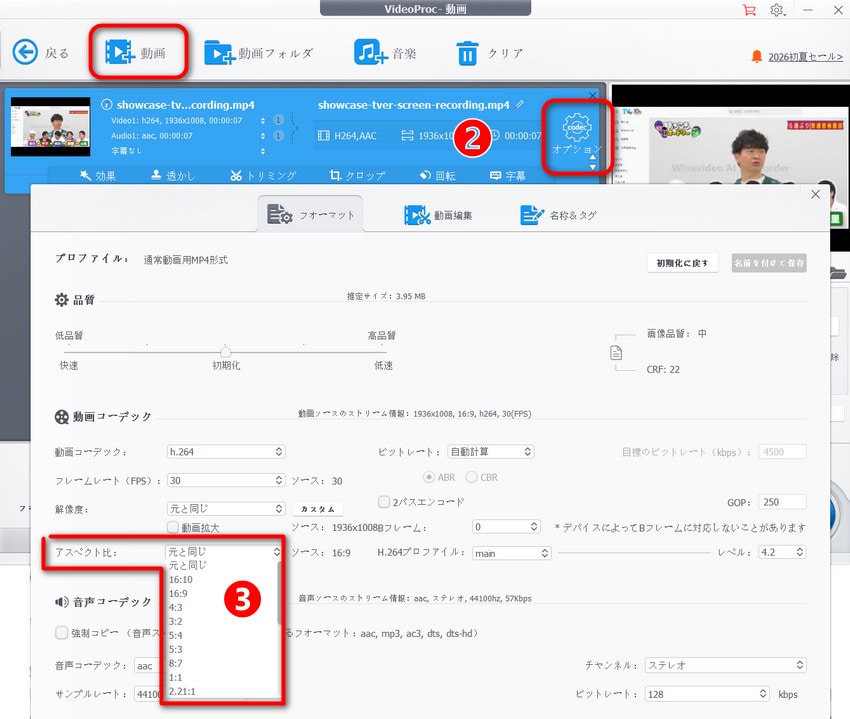Viewport: 850px width, 719px height.
Task: Open the 動画フォルダ add-folder icon
Action: [x=219, y=53]
